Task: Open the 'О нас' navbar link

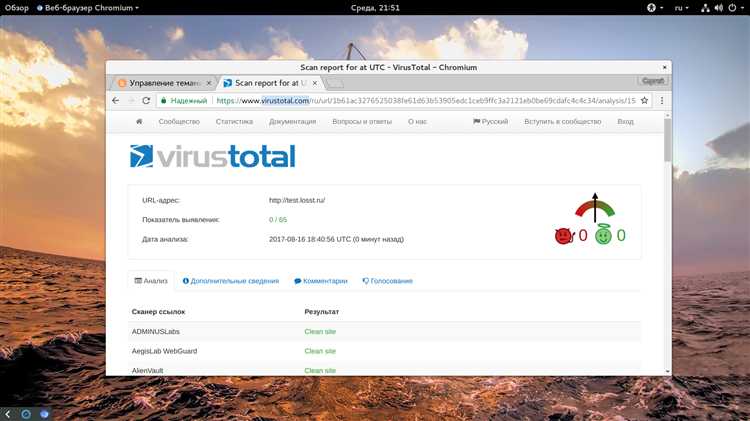Action: [x=417, y=122]
